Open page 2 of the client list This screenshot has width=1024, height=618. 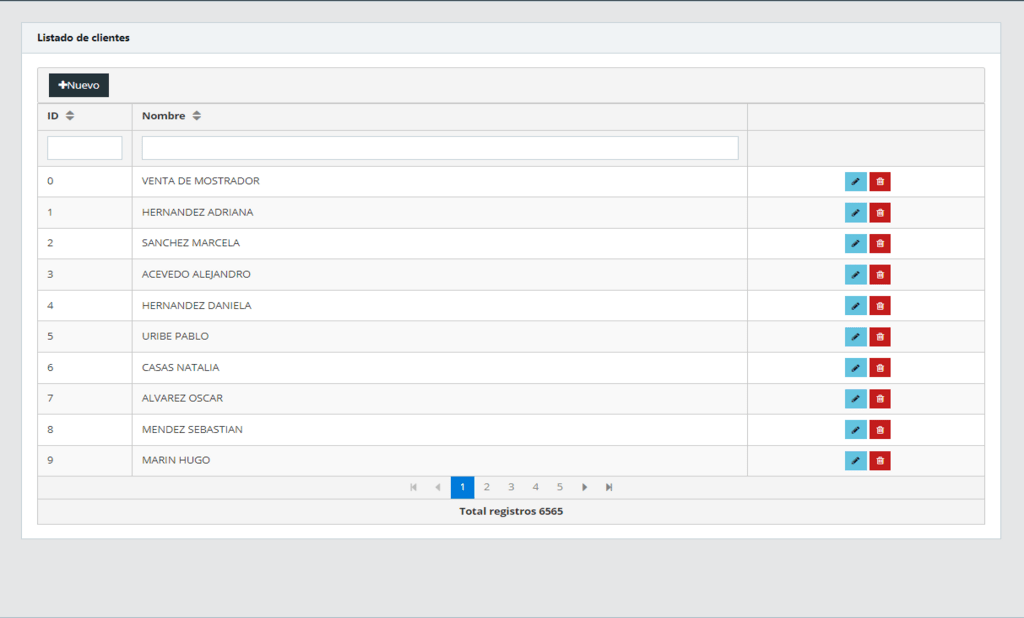click(487, 487)
